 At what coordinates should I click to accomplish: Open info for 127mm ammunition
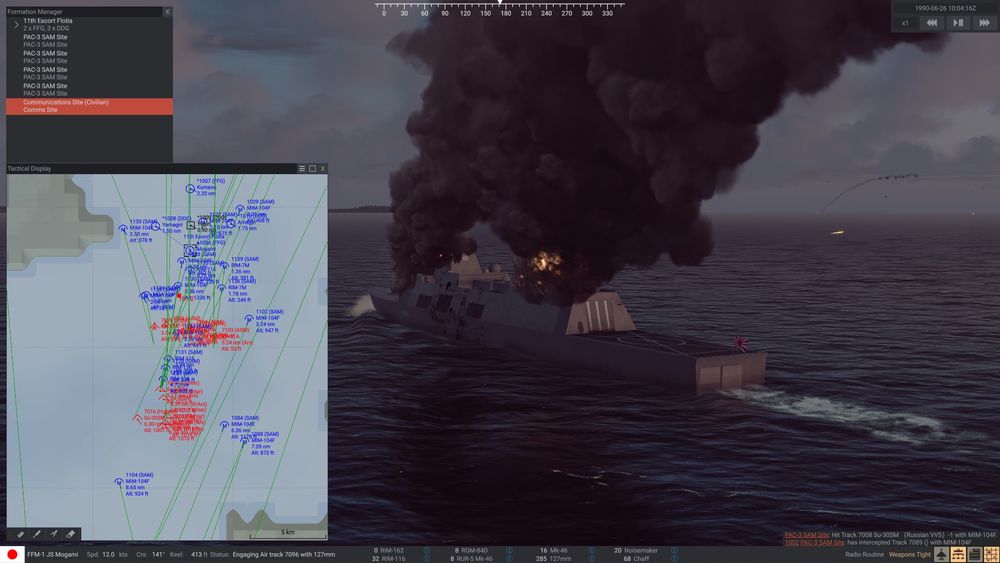point(591,559)
